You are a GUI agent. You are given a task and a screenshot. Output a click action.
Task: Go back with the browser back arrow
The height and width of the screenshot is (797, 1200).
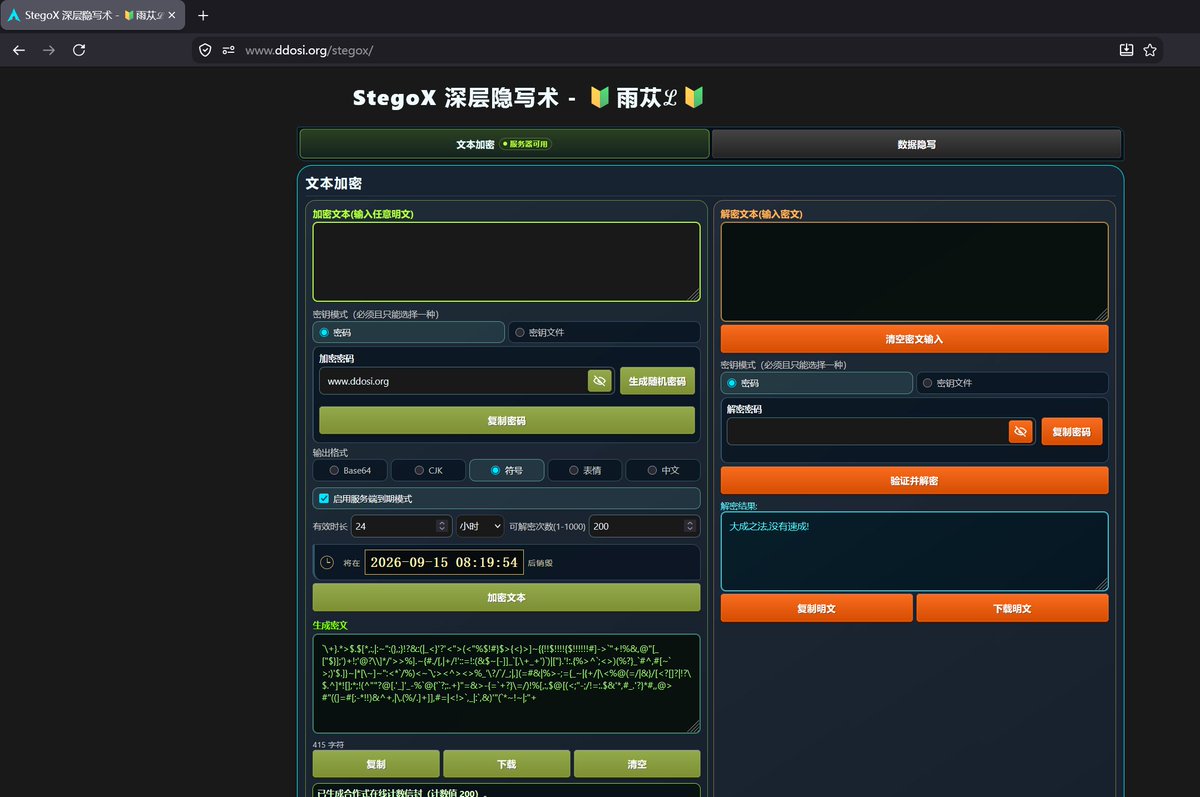[x=19, y=50]
